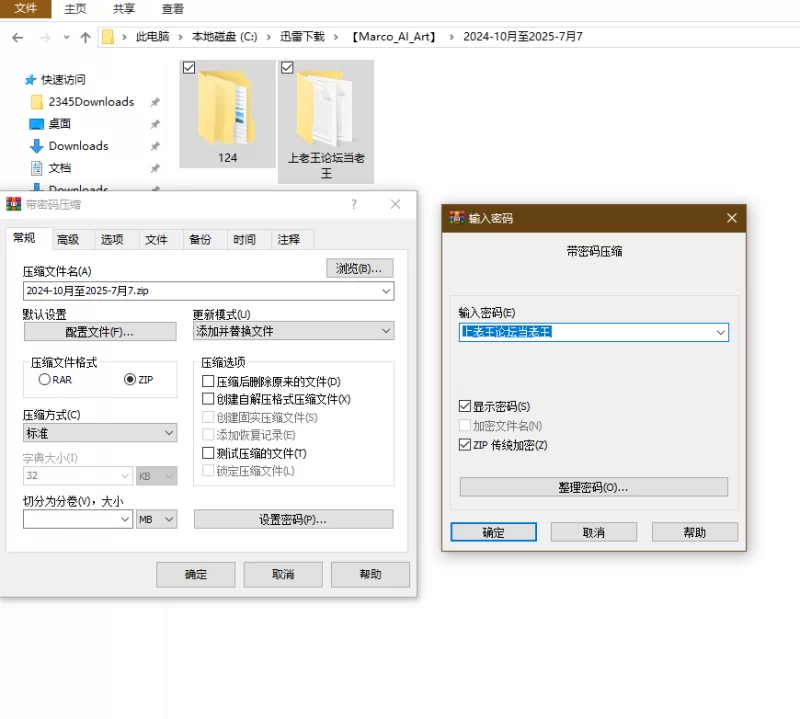Enable 压缩后删除原来的文件 option
The image size is (800, 719).
coord(208,382)
